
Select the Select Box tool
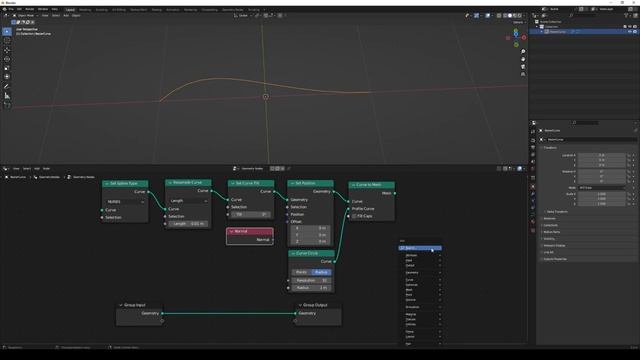click(x=7, y=31)
